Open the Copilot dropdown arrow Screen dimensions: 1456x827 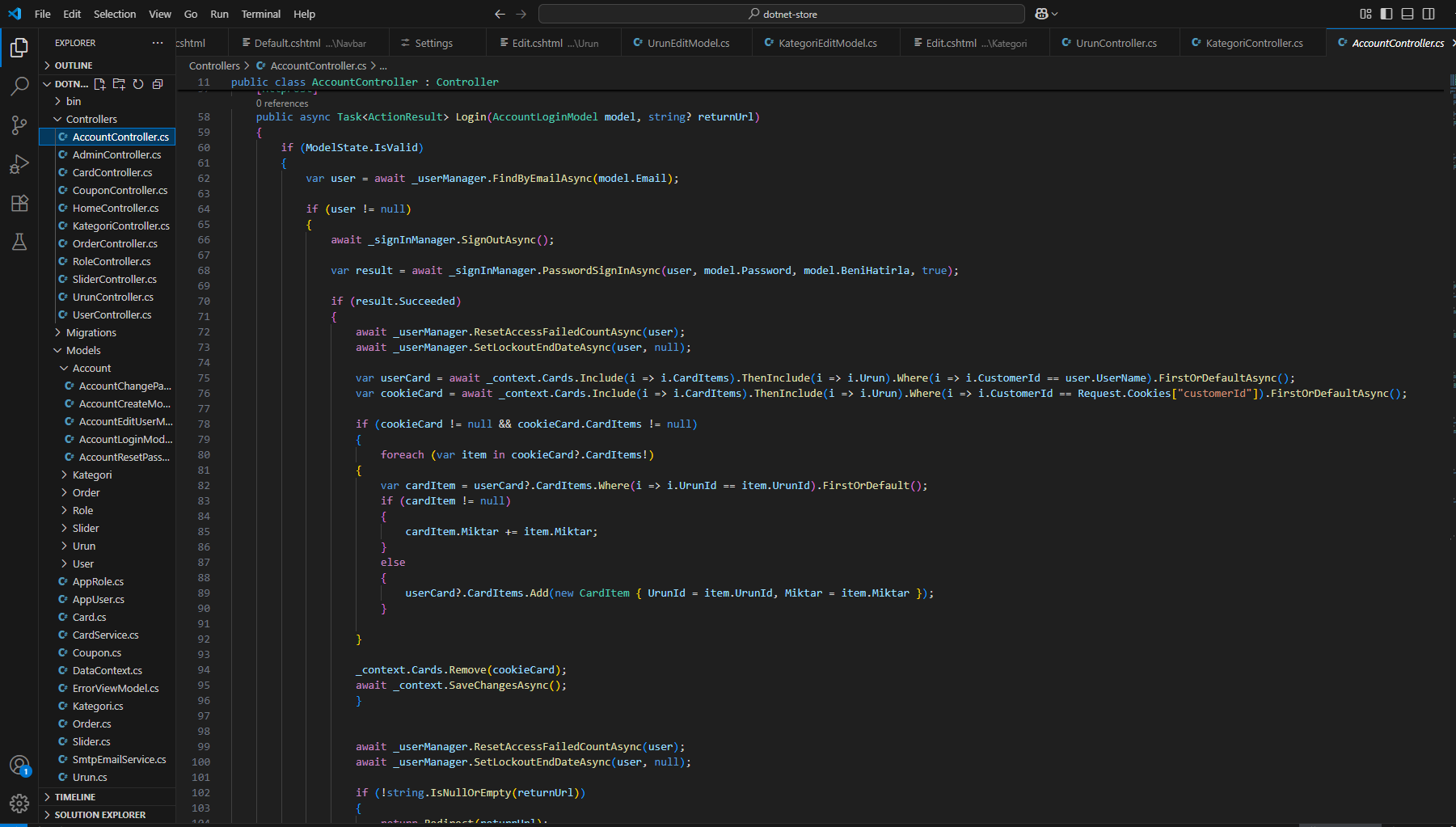[1055, 14]
